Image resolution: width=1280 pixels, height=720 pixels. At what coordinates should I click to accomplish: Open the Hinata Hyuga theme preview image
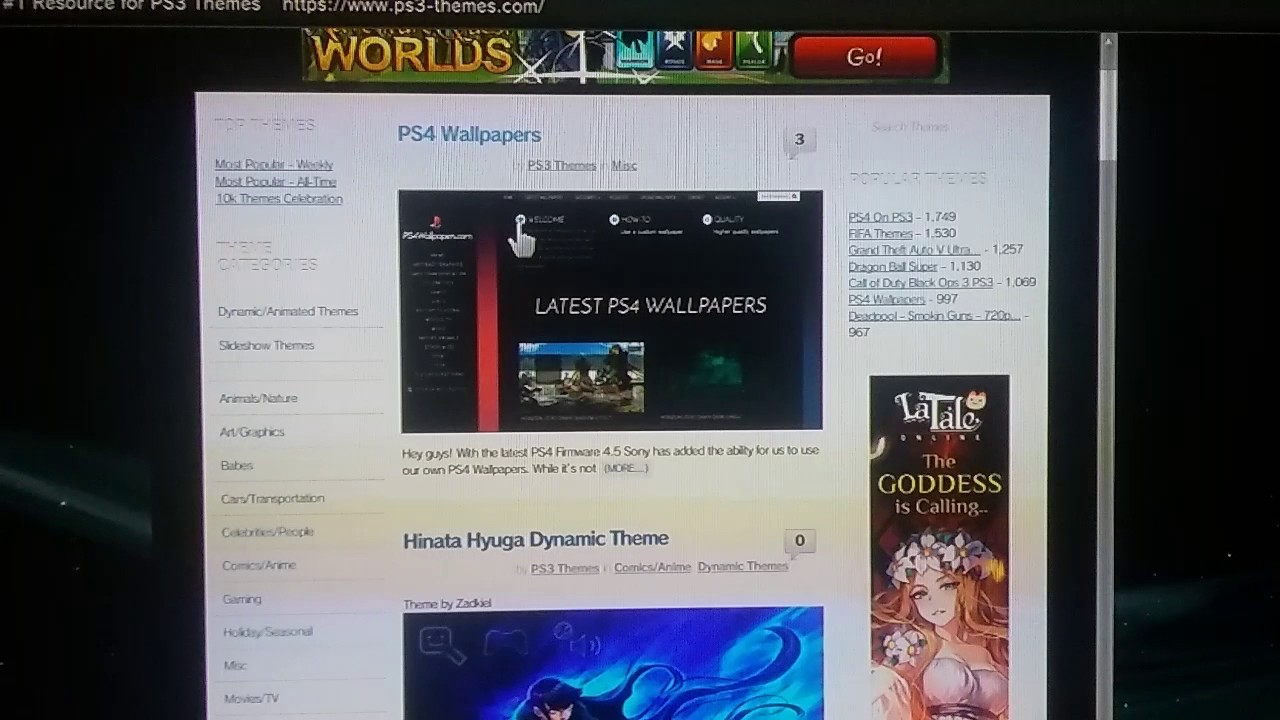pos(613,664)
